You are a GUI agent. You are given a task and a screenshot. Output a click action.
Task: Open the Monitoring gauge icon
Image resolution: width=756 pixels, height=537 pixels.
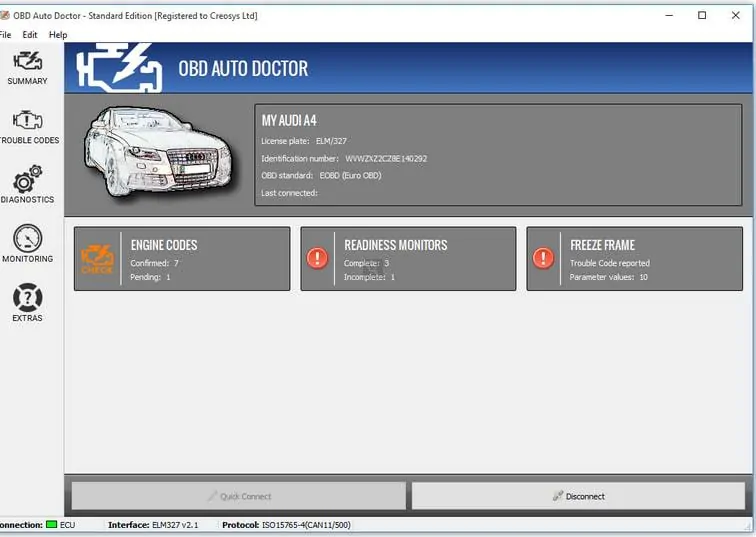[x=27, y=238]
